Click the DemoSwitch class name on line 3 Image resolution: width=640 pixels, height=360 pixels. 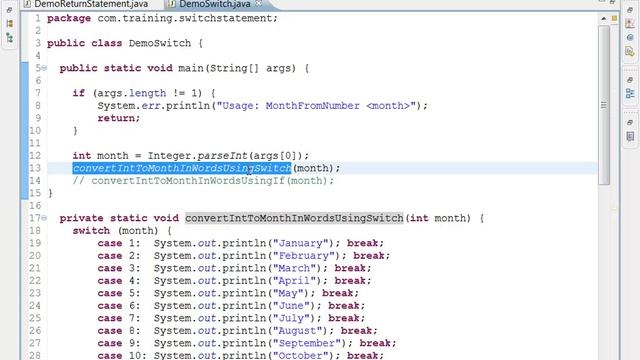160,43
